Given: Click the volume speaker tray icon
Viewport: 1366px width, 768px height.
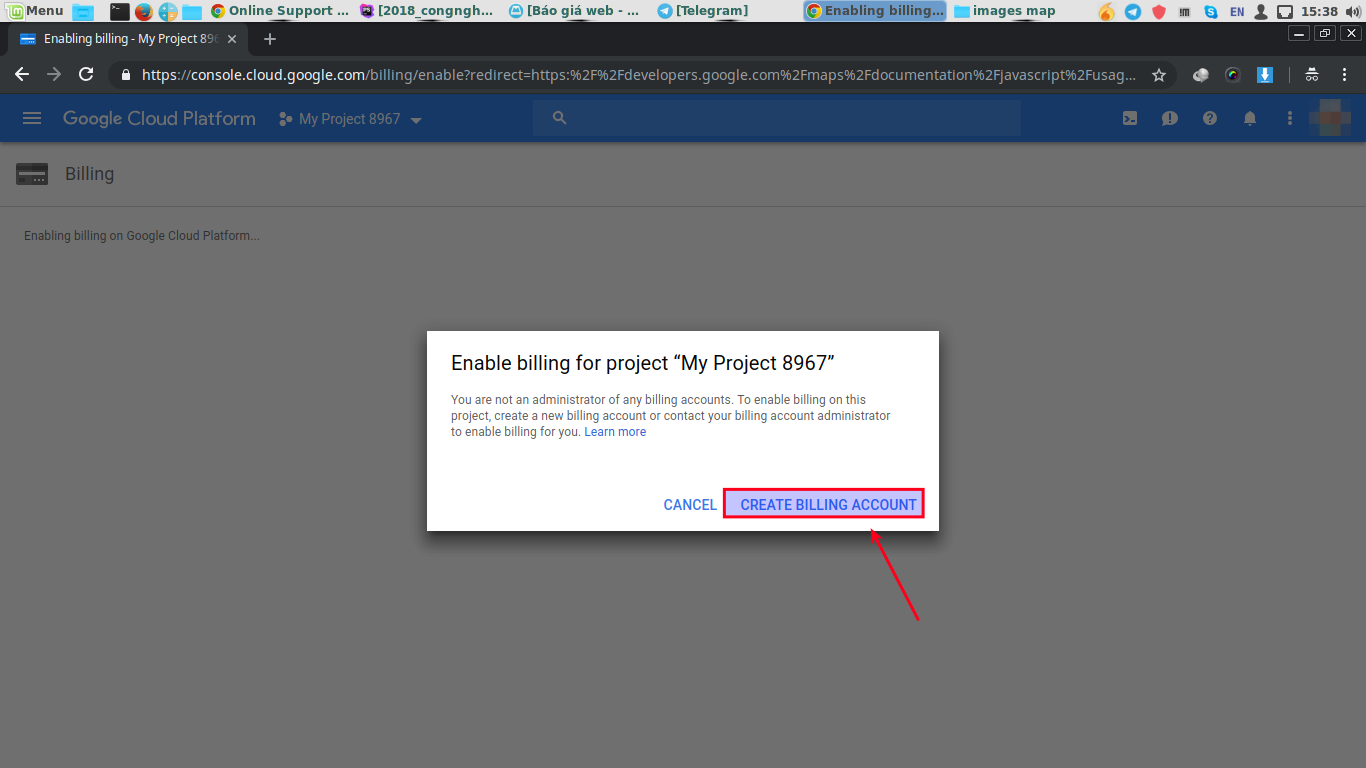Looking at the screenshot, I should (1352, 12).
